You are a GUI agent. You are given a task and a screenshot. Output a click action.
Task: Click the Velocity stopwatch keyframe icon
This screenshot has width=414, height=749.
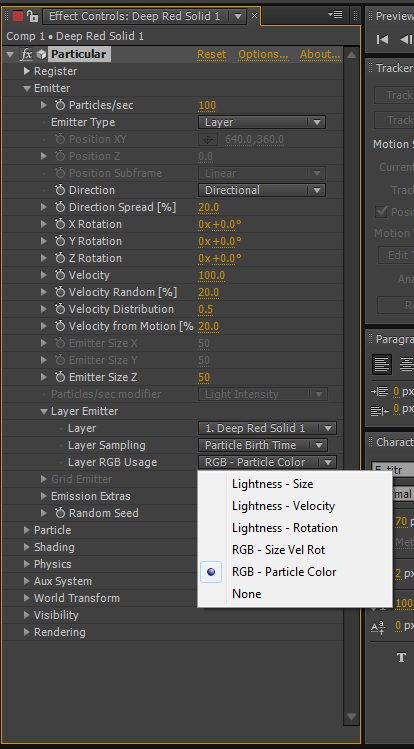[x=60, y=275]
